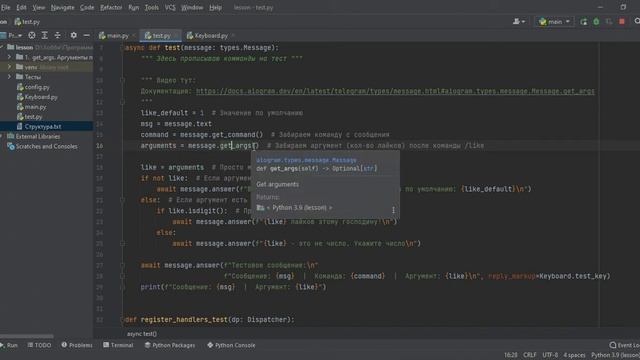The width and height of the screenshot is (640, 360).
Task: Toggle code fold at else branch line
Action: 122,200
